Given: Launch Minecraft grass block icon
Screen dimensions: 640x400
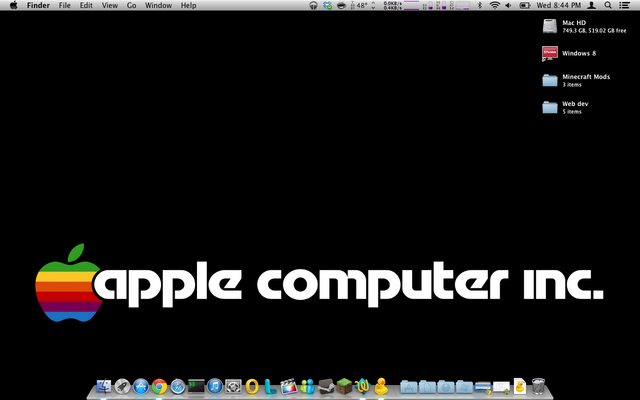Looking at the screenshot, I should coord(344,386).
